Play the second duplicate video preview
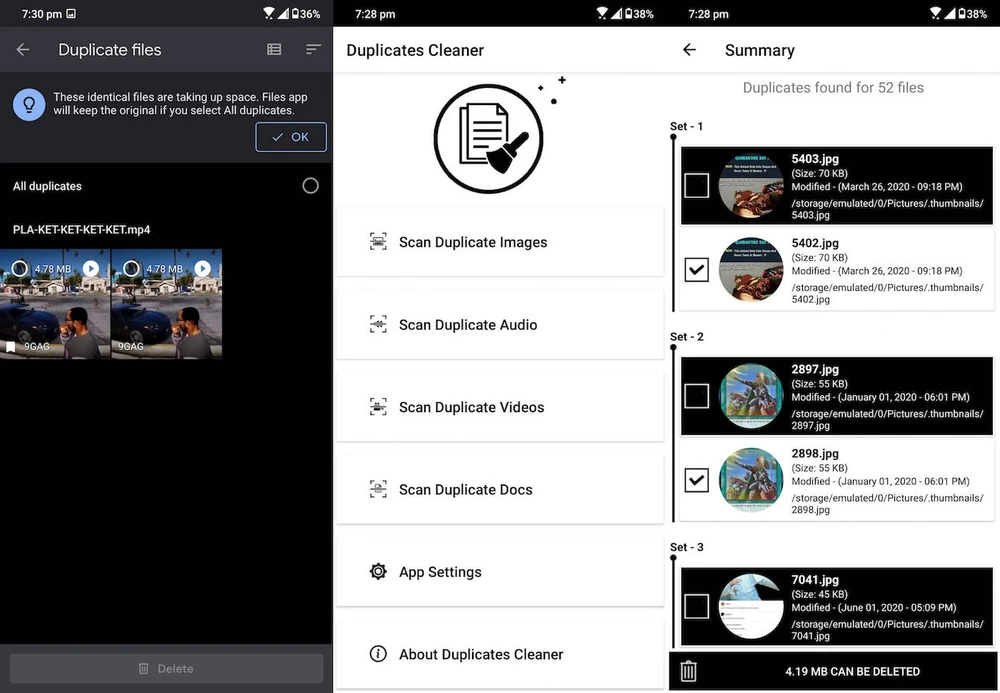1000x693 pixels. coord(202,269)
